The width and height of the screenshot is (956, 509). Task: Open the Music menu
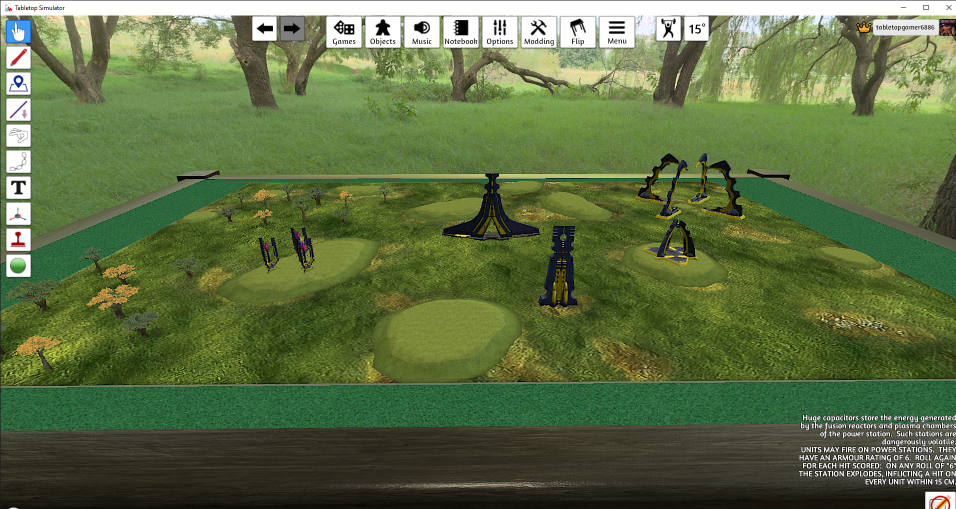pyautogui.click(x=422, y=32)
